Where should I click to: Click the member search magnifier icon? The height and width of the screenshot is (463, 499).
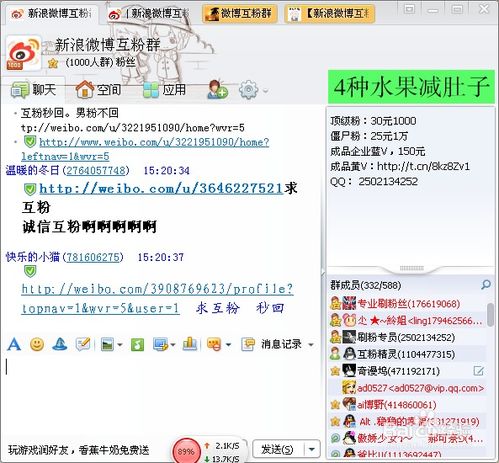coord(486,284)
